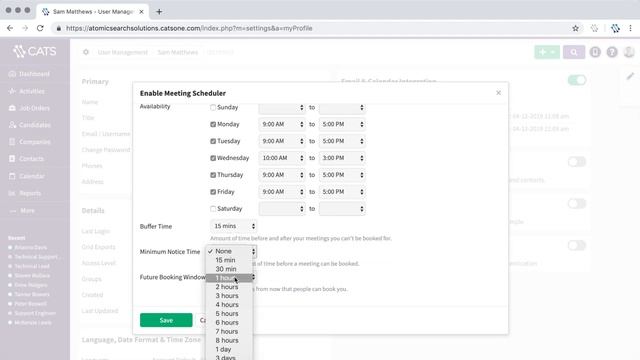Click the browser forward arrow
This screenshot has width=640, height=360.
point(25,28)
